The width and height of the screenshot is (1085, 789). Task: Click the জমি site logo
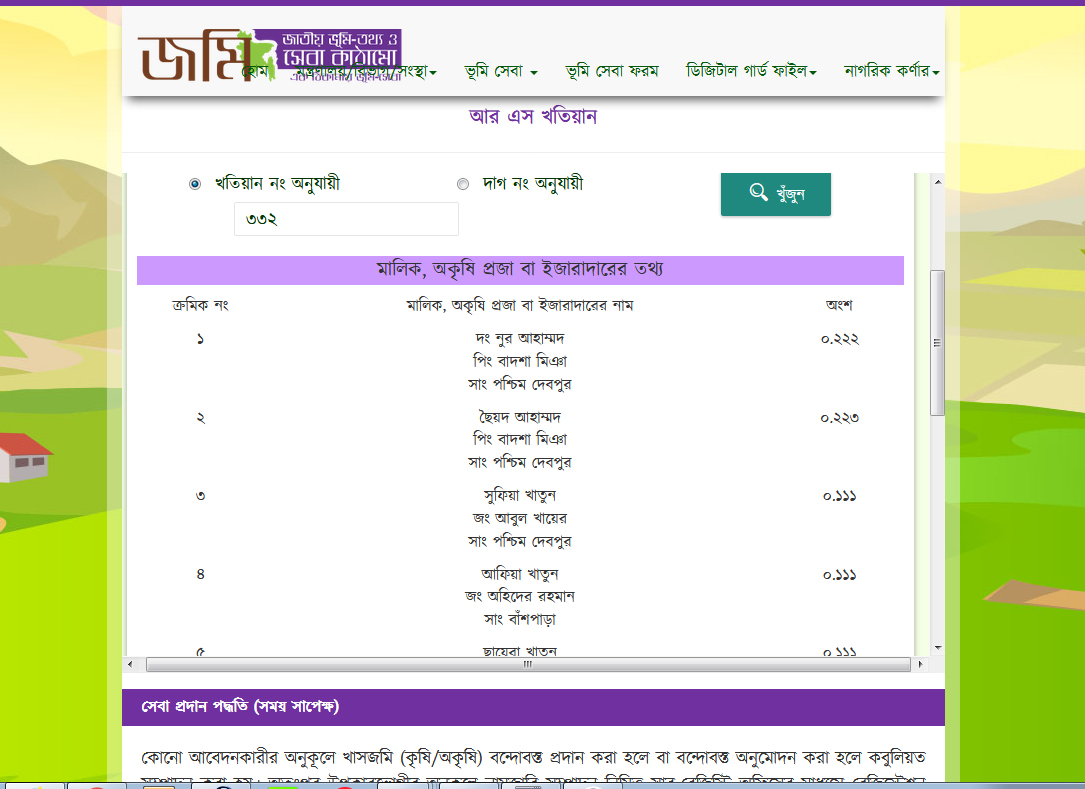coord(270,55)
